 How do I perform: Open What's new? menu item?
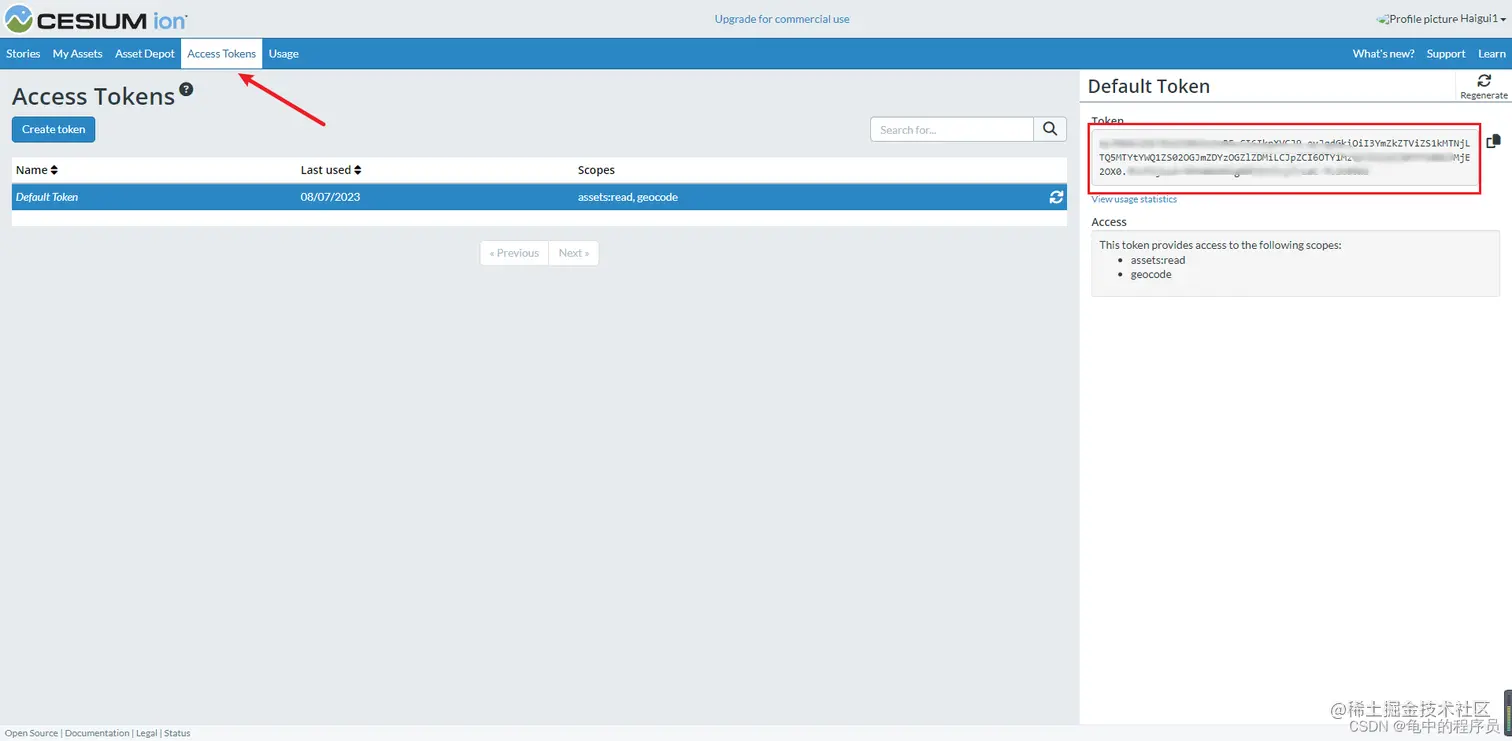(1383, 54)
